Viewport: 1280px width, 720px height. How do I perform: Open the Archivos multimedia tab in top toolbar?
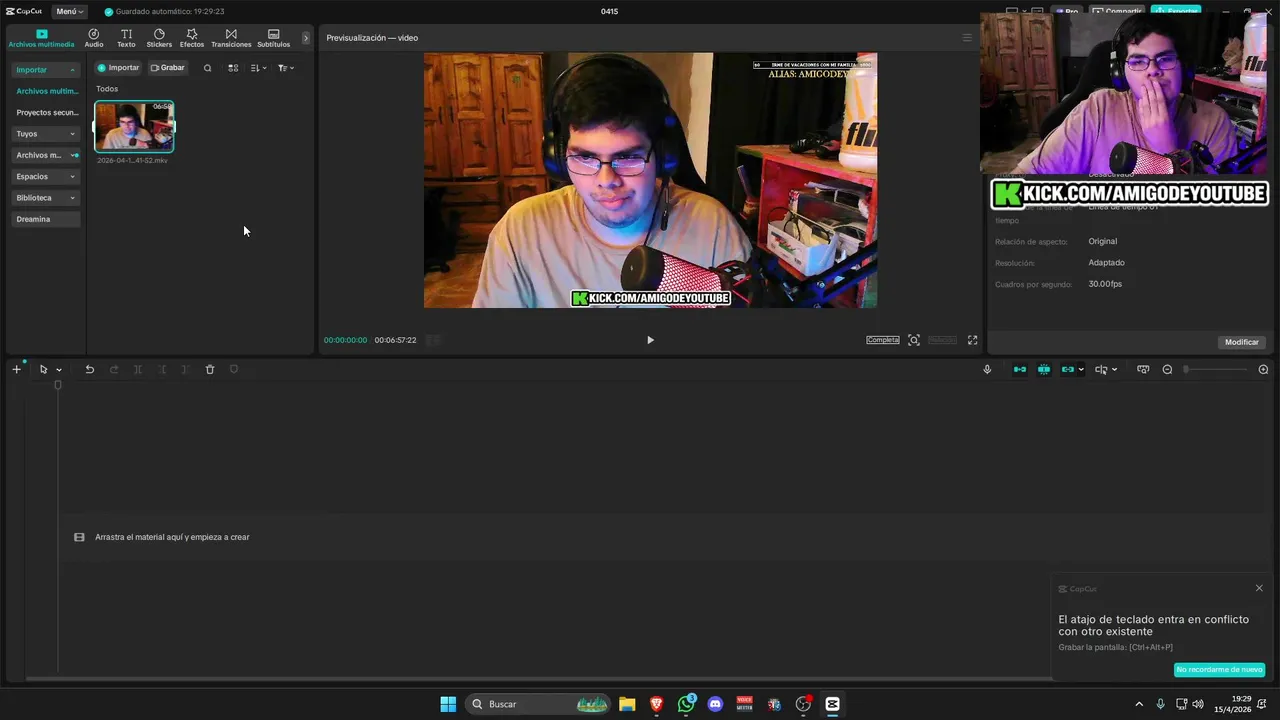click(x=41, y=38)
